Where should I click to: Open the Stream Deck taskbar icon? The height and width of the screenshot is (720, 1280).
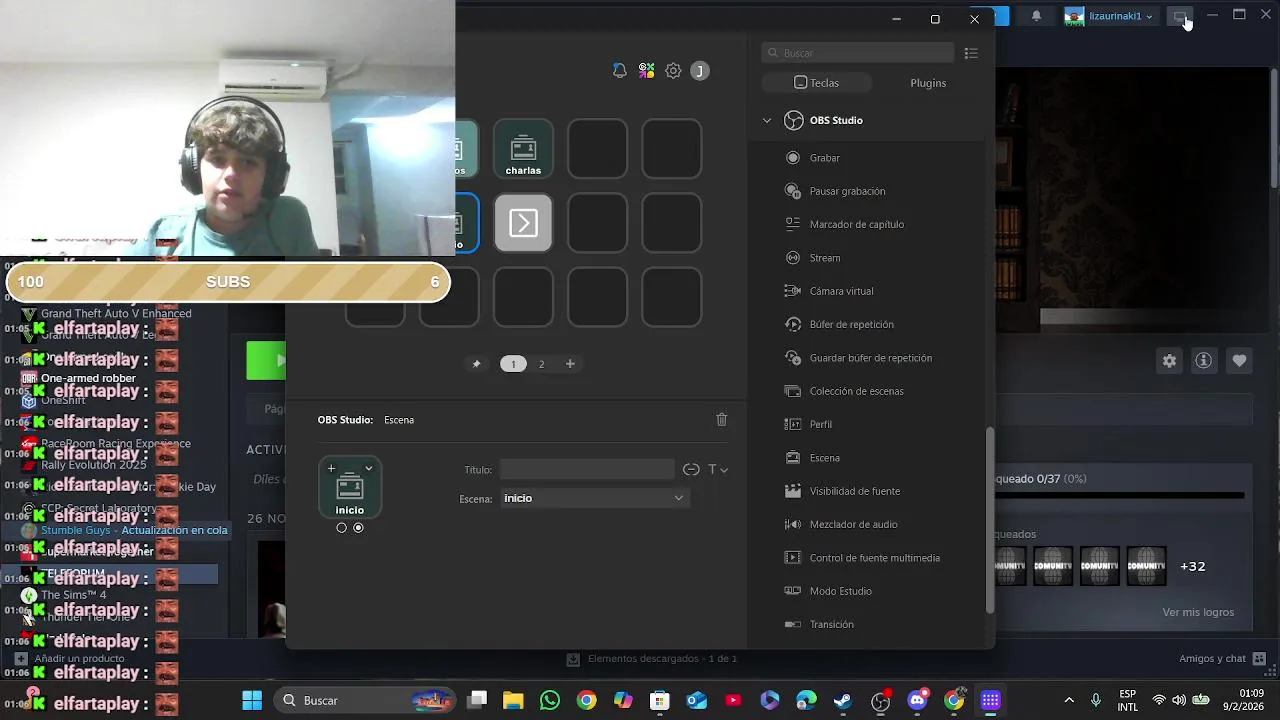click(990, 700)
